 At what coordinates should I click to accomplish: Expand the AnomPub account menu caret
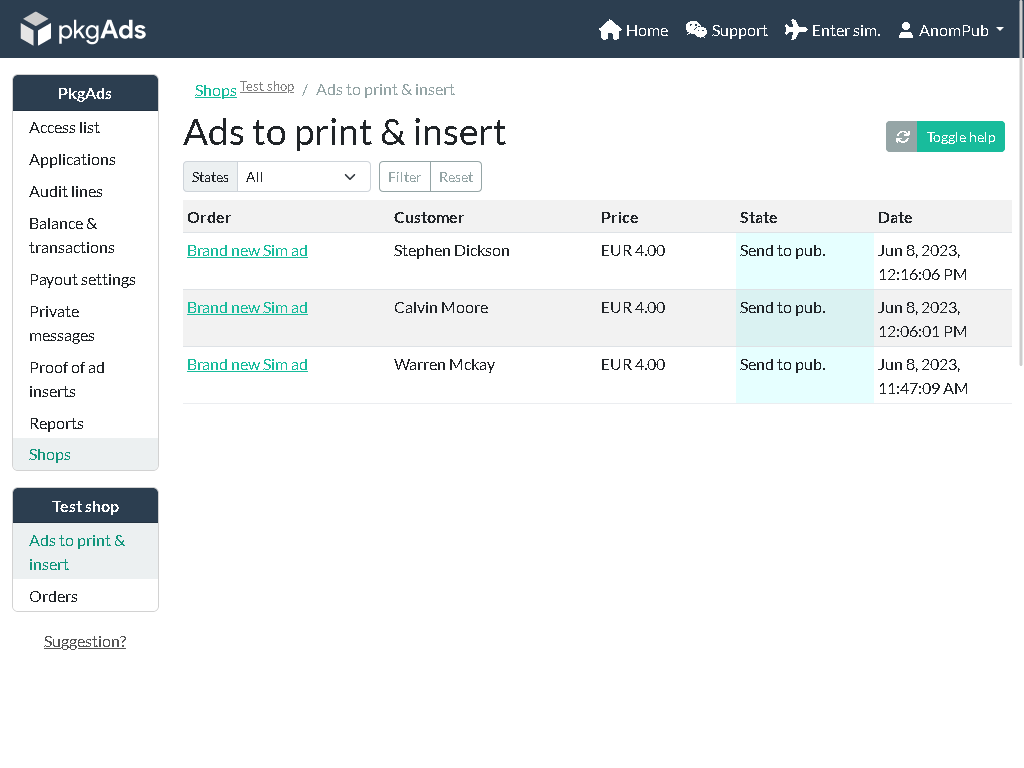coord(1000,30)
